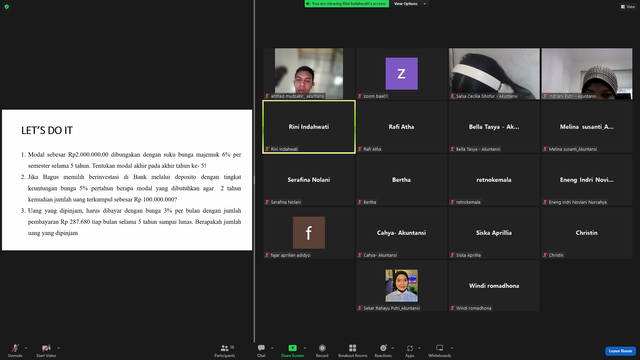Click muted mic icon beside zoom baa01 label

point(360,96)
